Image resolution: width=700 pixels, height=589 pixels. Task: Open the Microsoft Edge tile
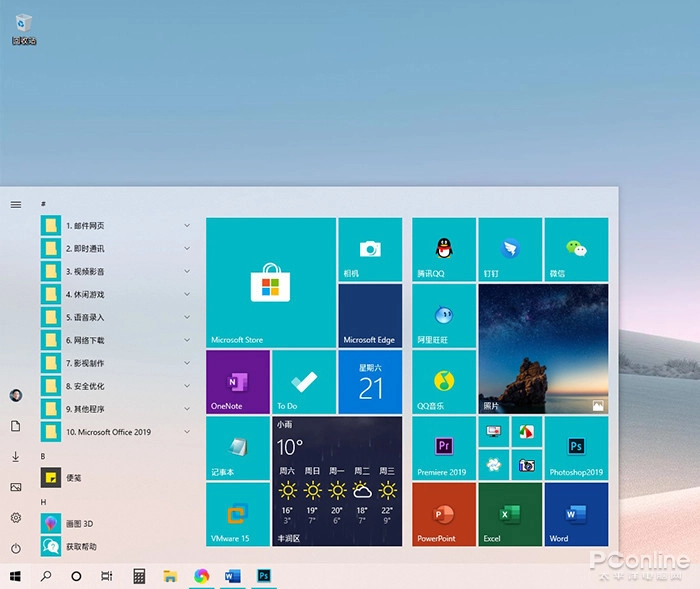click(370, 316)
